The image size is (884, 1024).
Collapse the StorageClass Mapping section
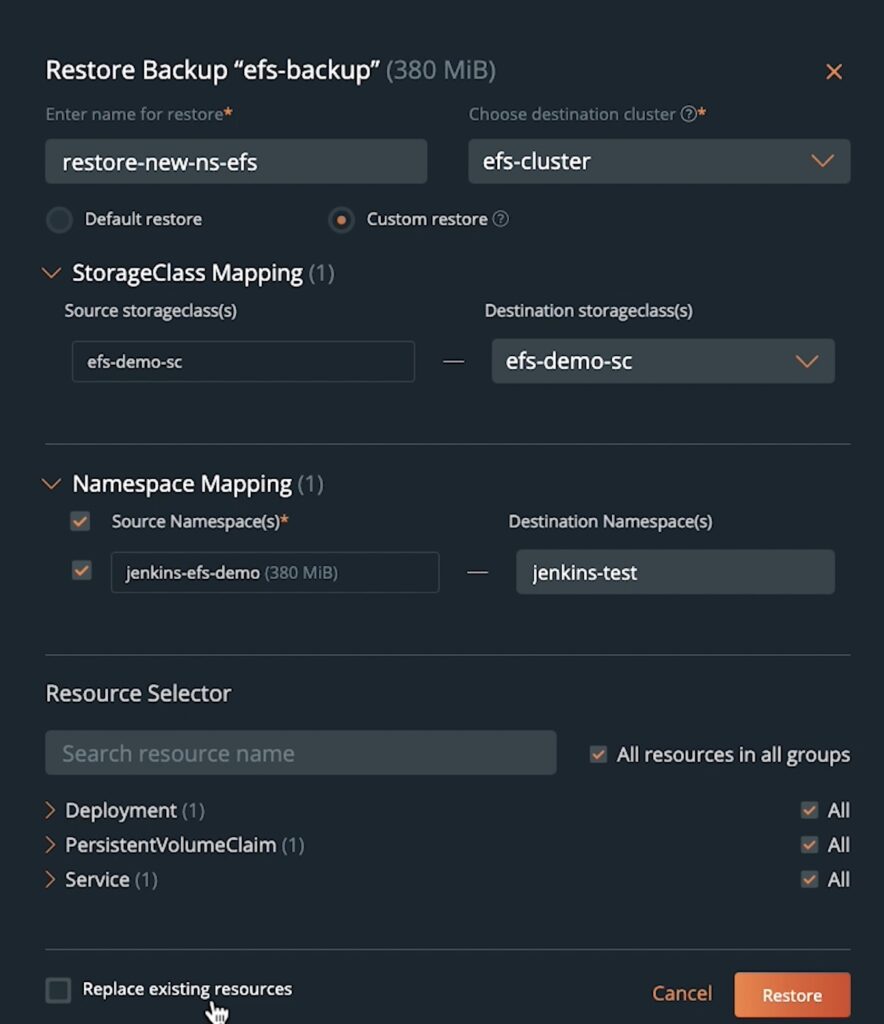point(52,273)
